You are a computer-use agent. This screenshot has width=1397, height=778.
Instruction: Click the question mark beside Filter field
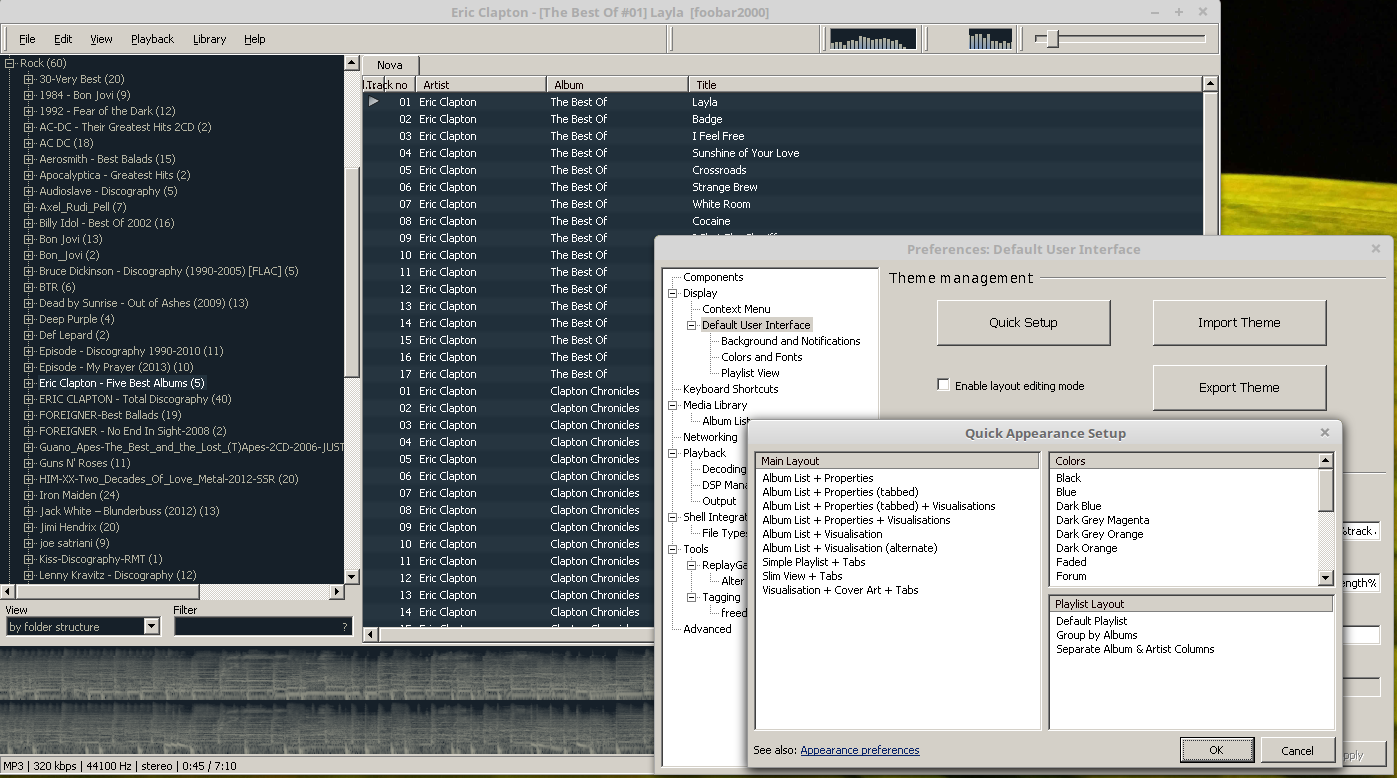345,626
